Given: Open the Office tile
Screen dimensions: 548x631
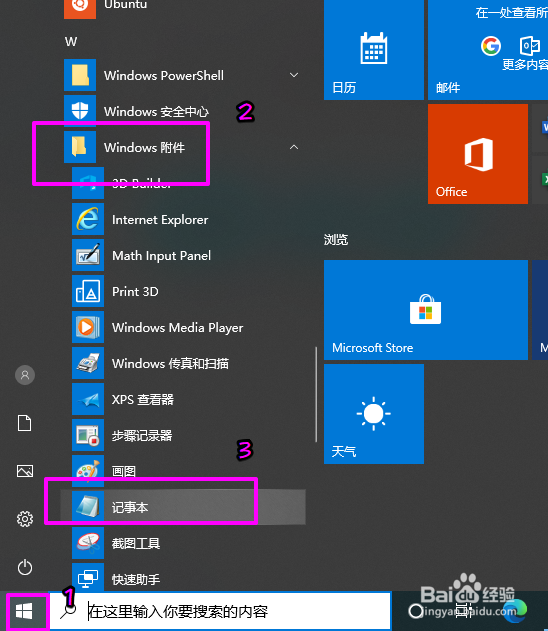Looking at the screenshot, I should (x=478, y=154).
